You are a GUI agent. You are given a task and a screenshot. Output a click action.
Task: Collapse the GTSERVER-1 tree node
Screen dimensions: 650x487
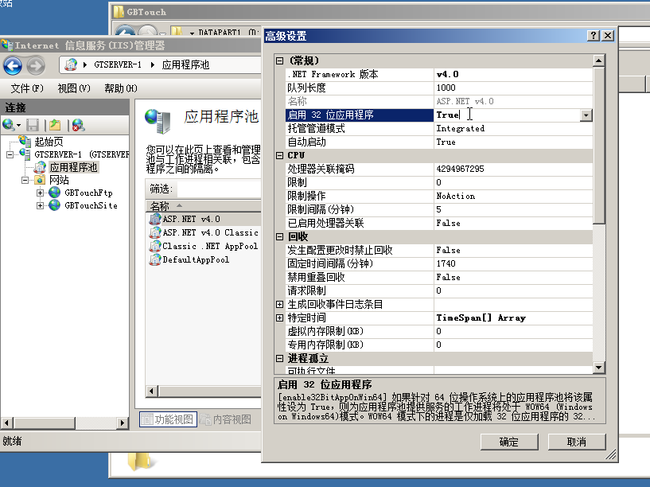pos(10,155)
